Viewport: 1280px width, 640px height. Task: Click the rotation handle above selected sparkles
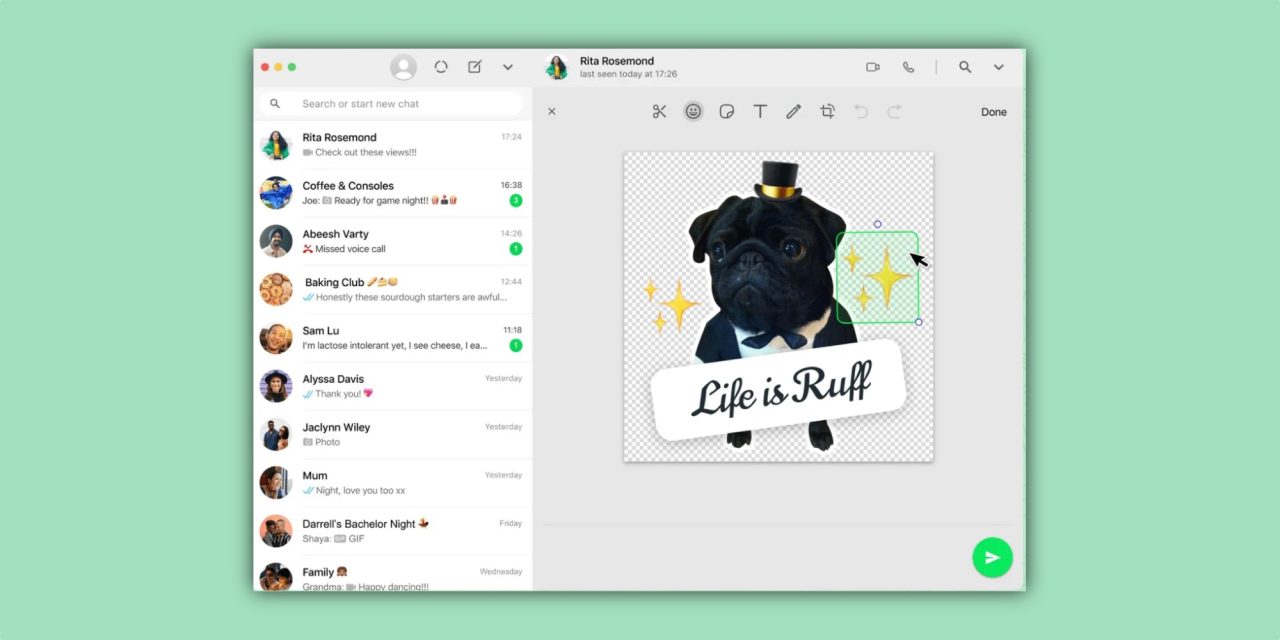(878, 224)
